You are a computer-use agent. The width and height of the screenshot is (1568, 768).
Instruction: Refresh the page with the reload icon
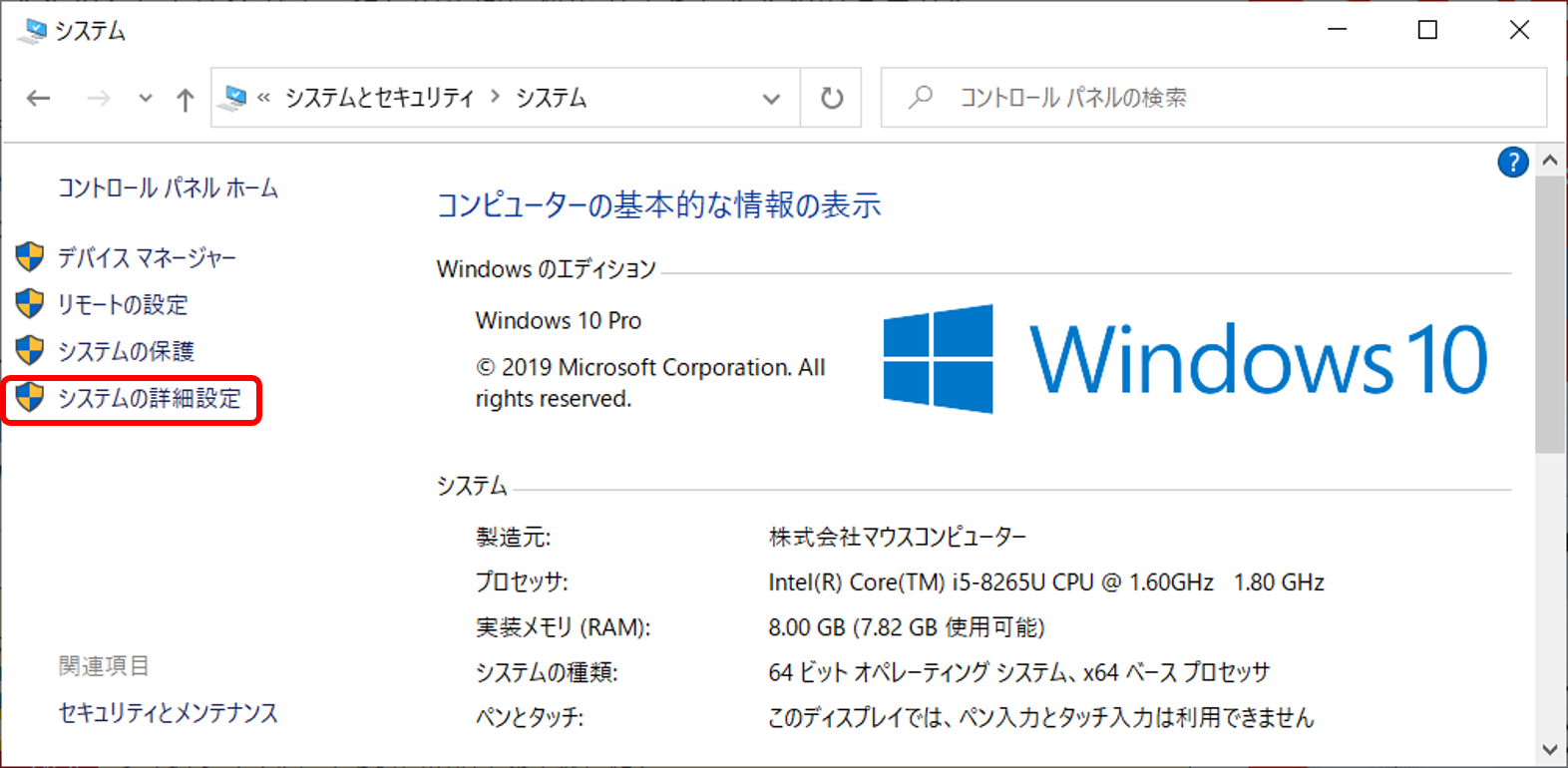(831, 98)
